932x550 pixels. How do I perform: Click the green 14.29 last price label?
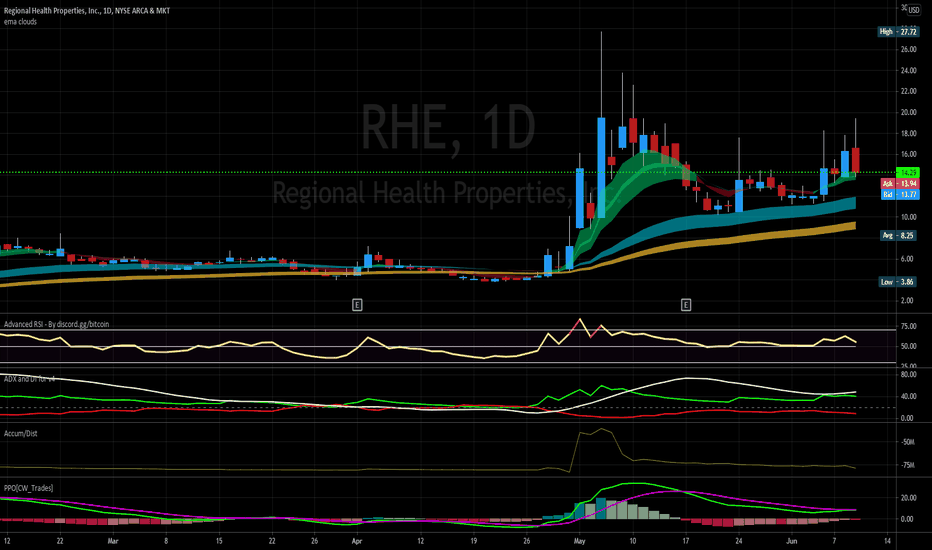[x=908, y=172]
